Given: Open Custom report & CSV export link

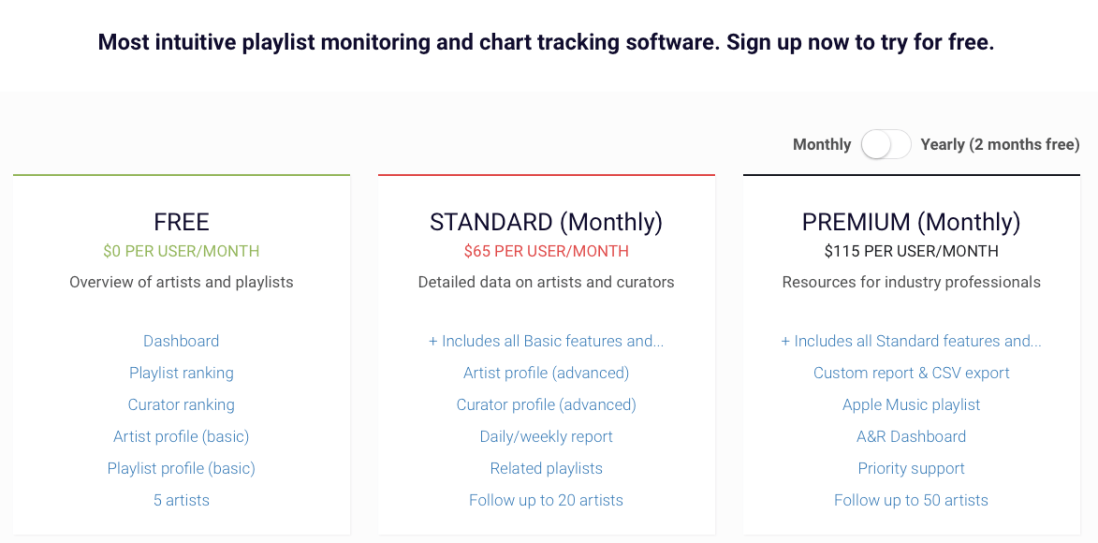Looking at the screenshot, I should click(911, 373).
